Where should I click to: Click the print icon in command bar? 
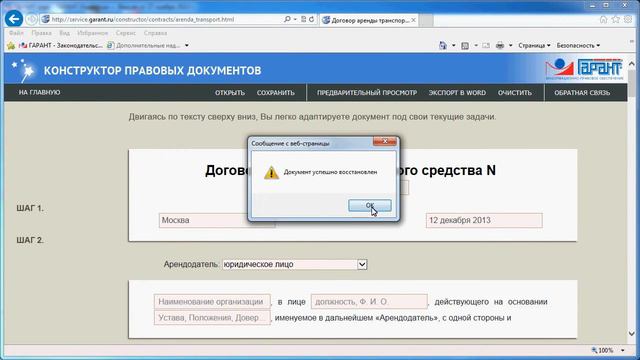[500, 45]
